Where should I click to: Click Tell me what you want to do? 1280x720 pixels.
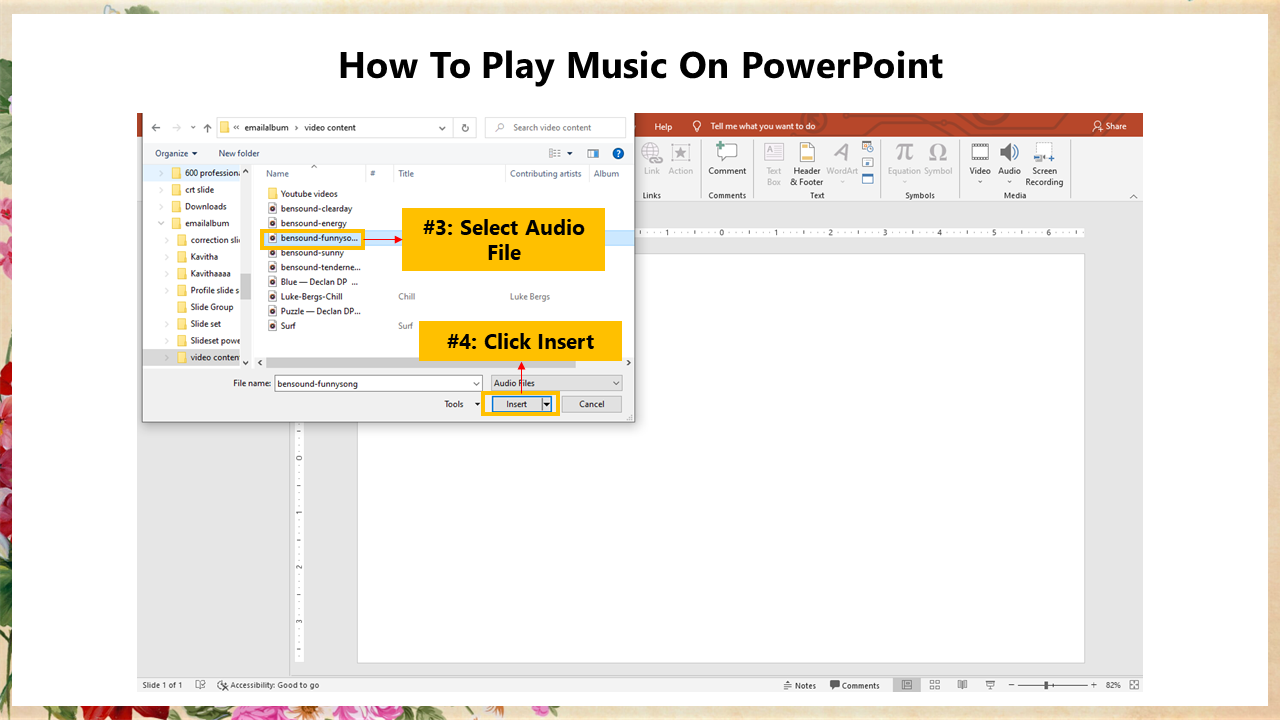point(763,126)
